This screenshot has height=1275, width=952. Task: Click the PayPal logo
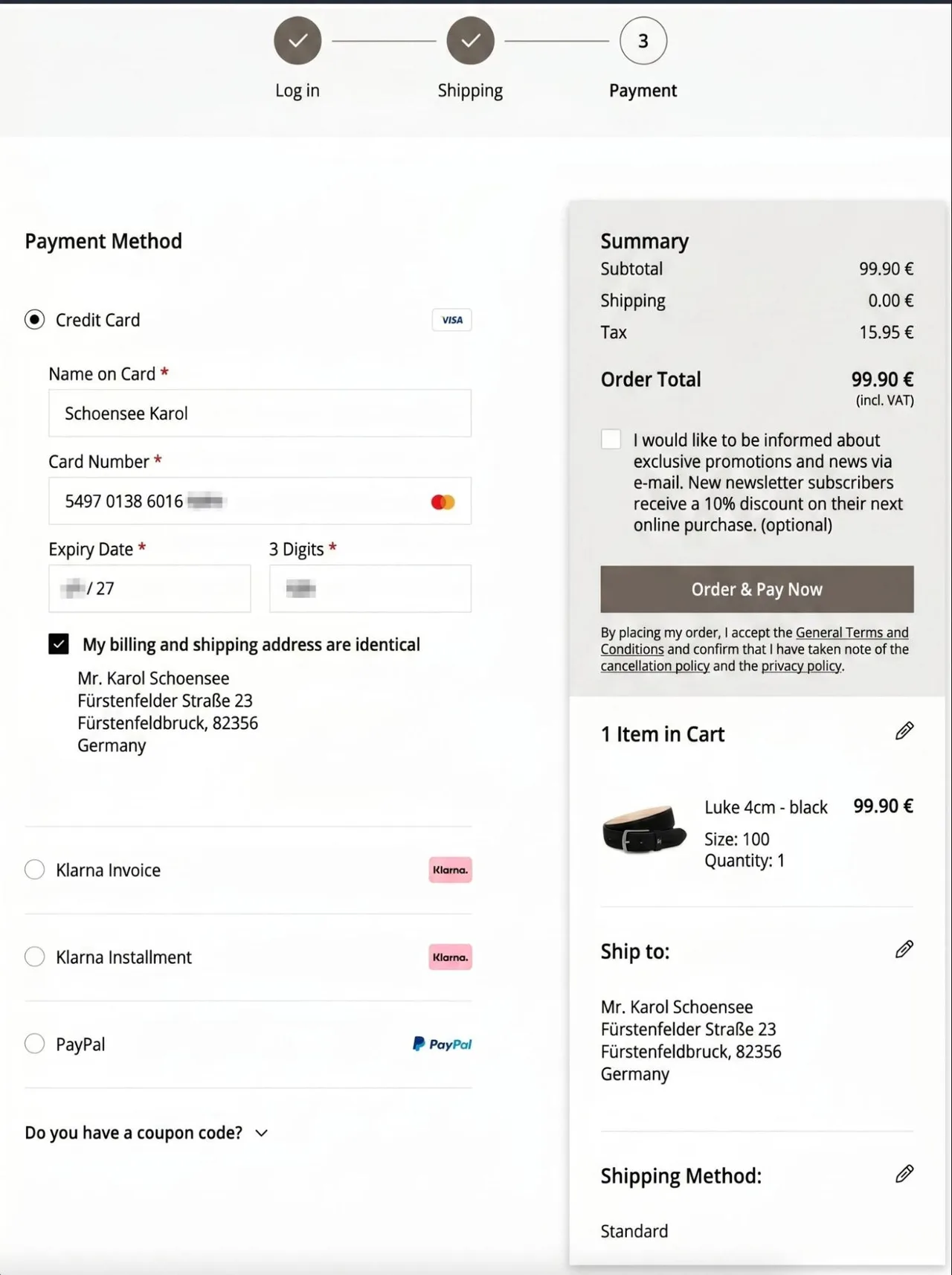click(443, 1044)
